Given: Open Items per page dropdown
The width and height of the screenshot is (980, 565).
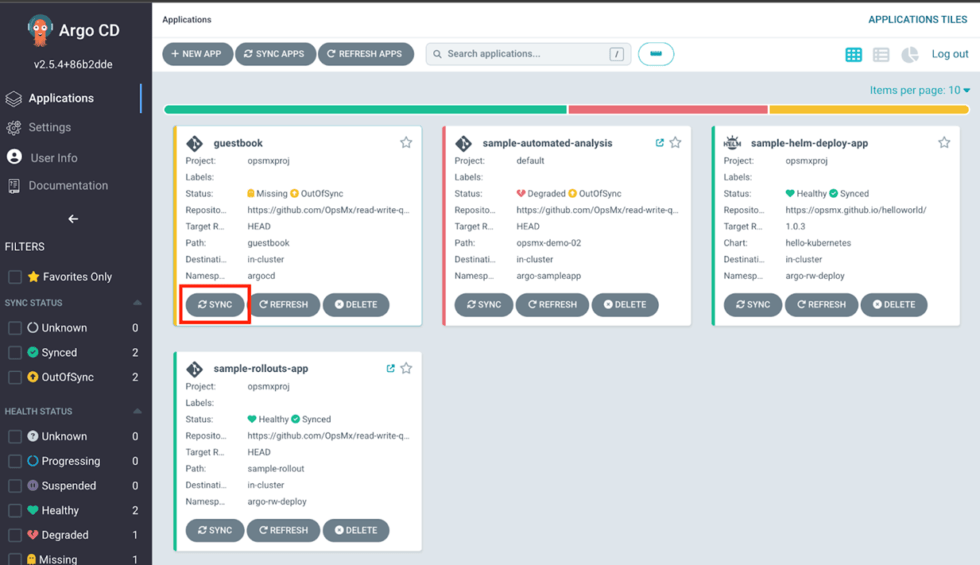Looking at the screenshot, I should pos(920,90).
